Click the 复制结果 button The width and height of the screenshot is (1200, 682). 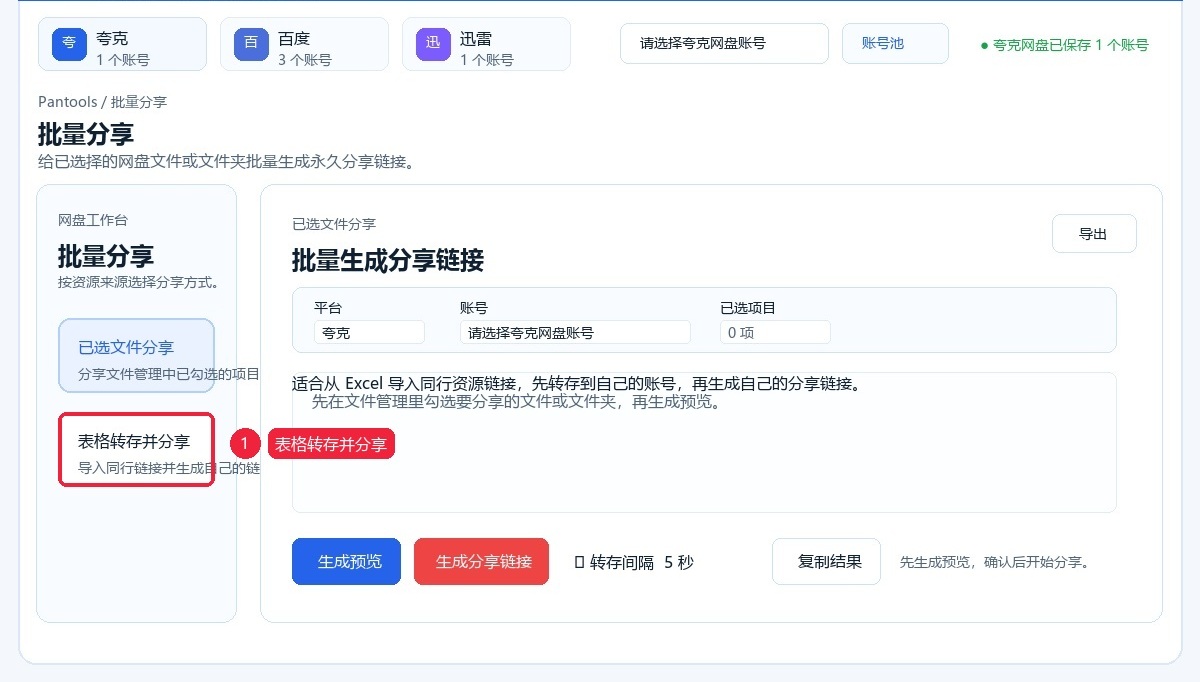[x=826, y=561]
